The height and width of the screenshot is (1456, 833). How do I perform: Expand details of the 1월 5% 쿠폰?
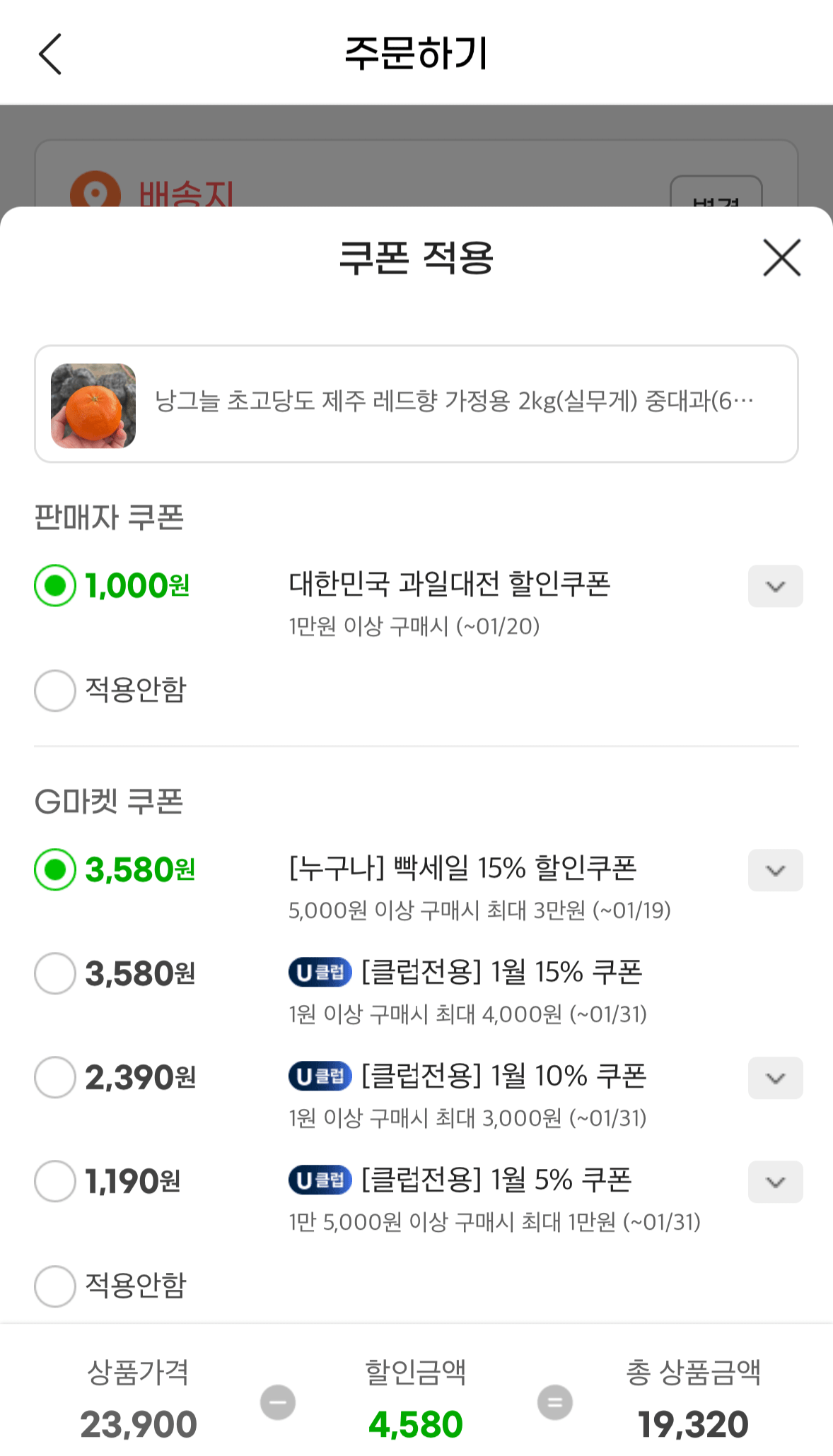[775, 1181]
